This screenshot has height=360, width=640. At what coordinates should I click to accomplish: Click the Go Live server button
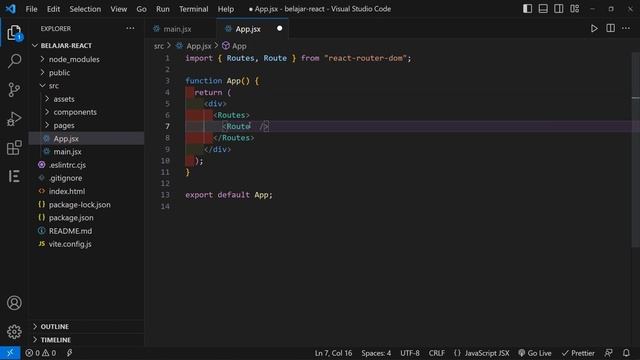point(535,353)
